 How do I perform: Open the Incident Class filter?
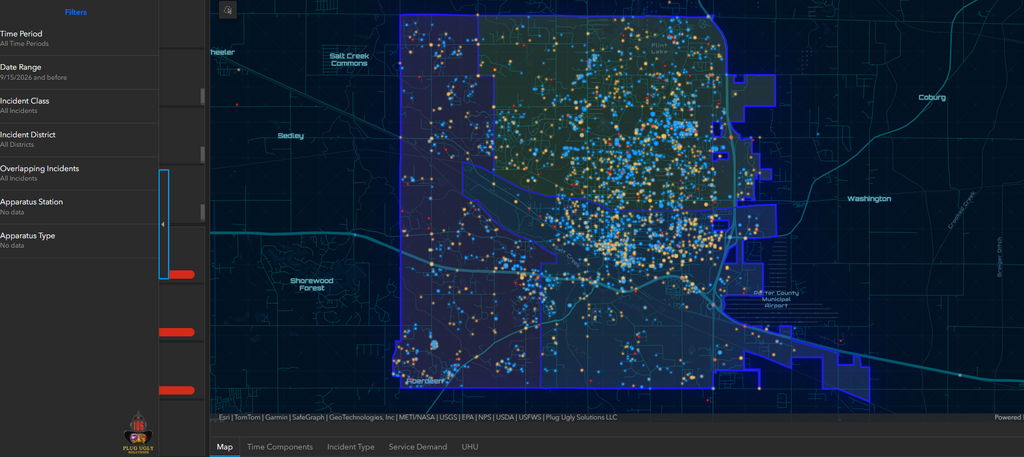click(79, 106)
